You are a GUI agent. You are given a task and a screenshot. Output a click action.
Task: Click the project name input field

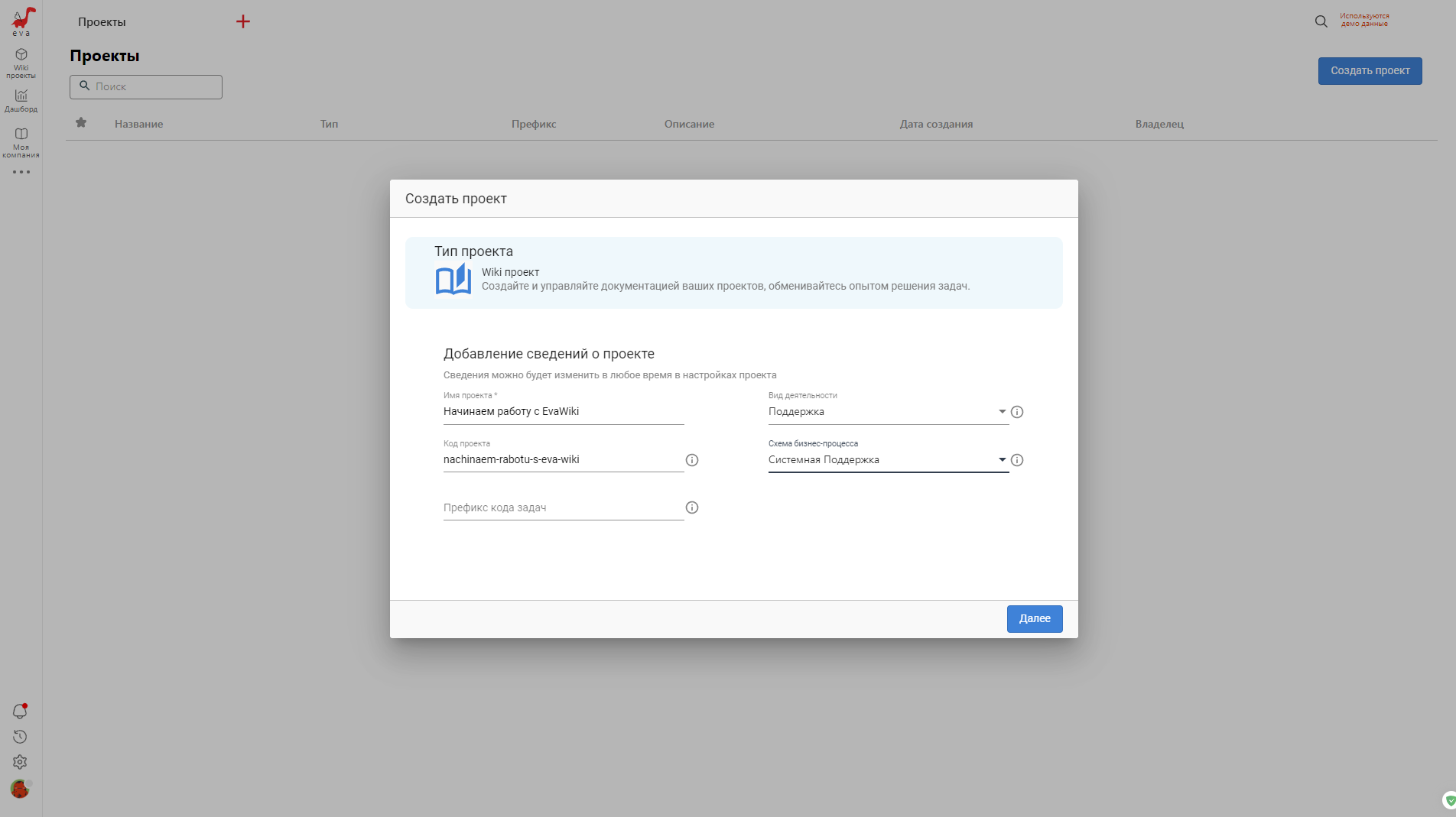tap(563, 412)
